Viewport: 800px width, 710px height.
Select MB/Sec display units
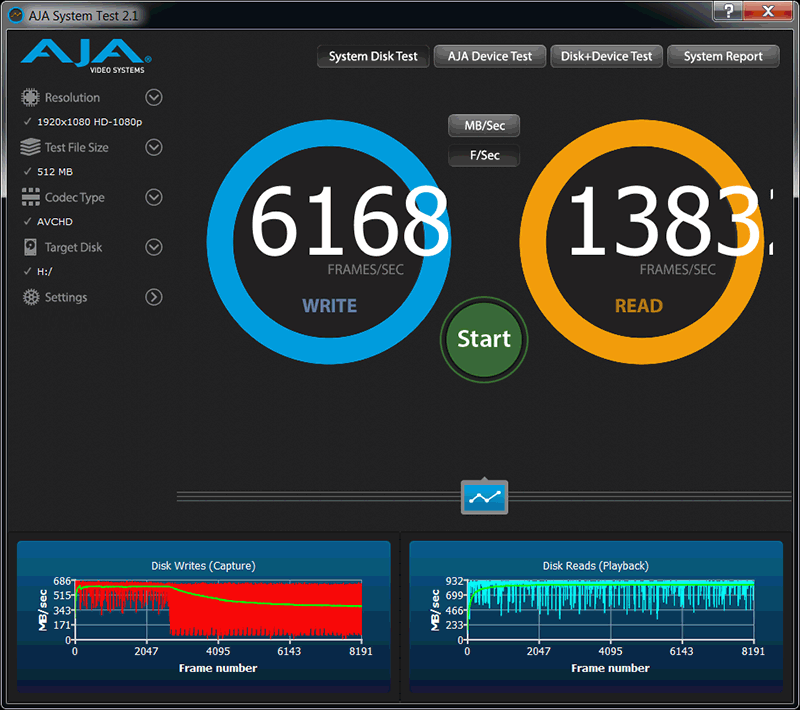(484, 125)
